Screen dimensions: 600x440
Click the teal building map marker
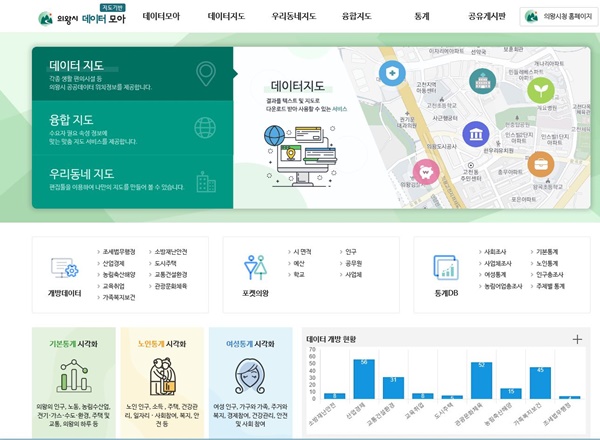pos(483,79)
